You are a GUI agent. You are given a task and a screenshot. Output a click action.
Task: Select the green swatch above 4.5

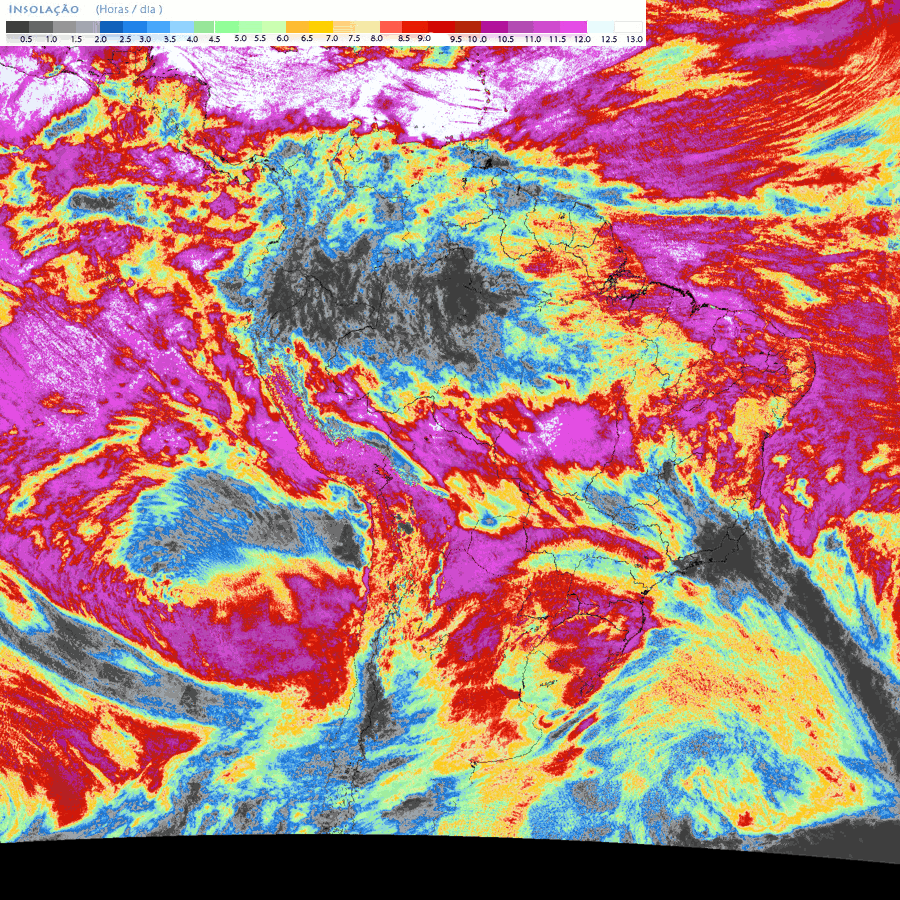pos(204,27)
